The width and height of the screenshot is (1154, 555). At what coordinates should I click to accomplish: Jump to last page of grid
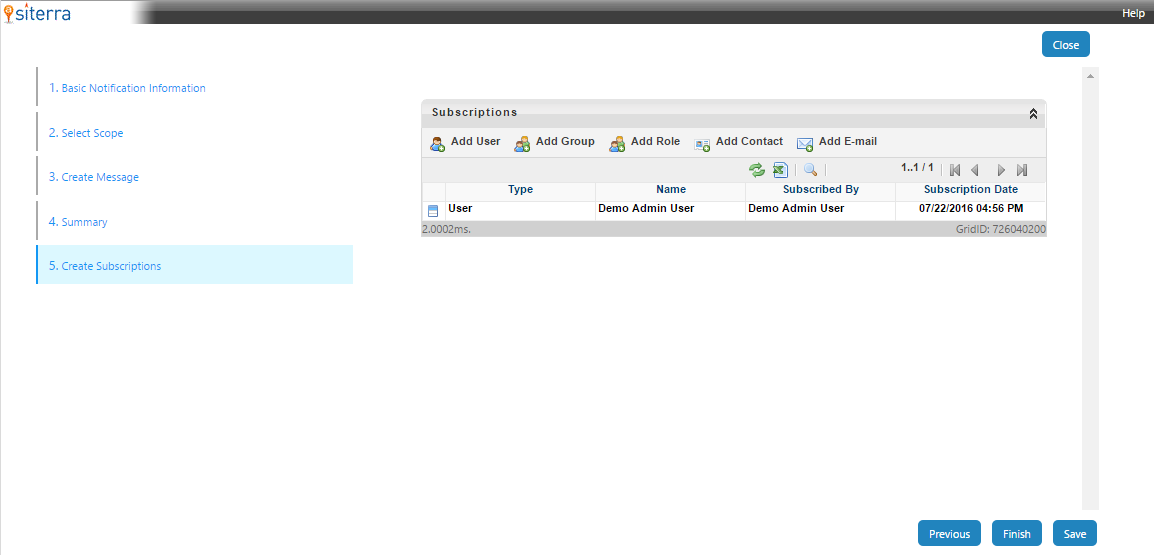click(x=1022, y=170)
